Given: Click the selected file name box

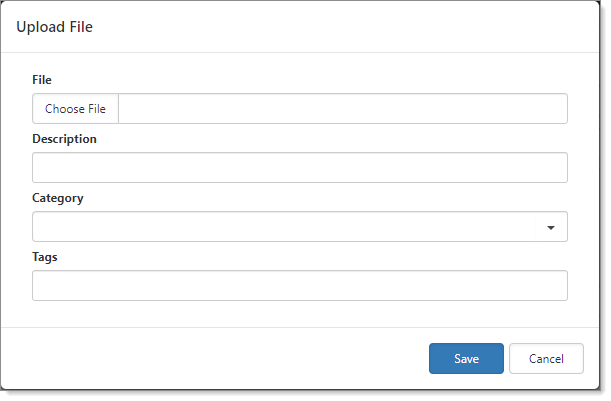Looking at the screenshot, I should 342,109.
